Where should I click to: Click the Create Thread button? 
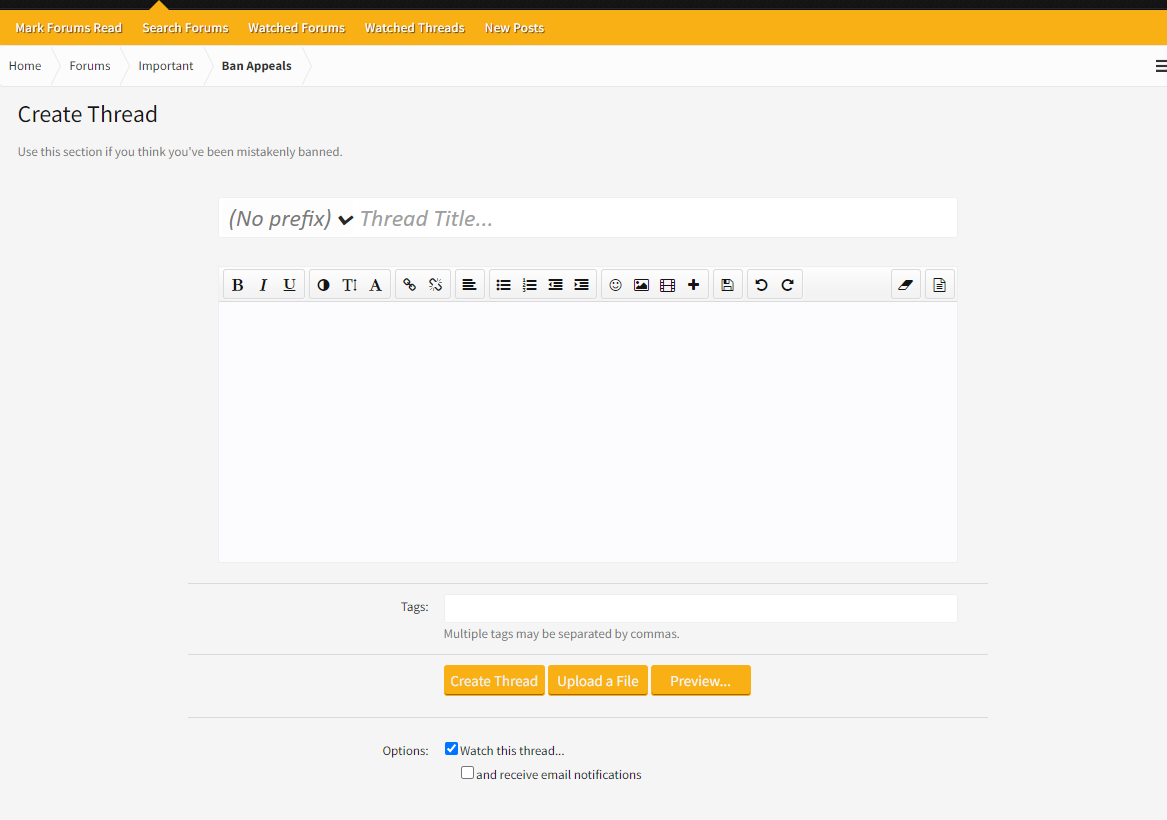click(494, 681)
